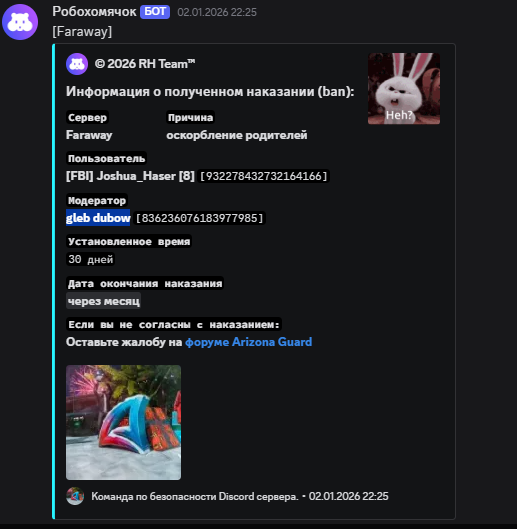Click the moderator ID code 836236076183977985
Screen dimensions: 517x529
[199, 218]
